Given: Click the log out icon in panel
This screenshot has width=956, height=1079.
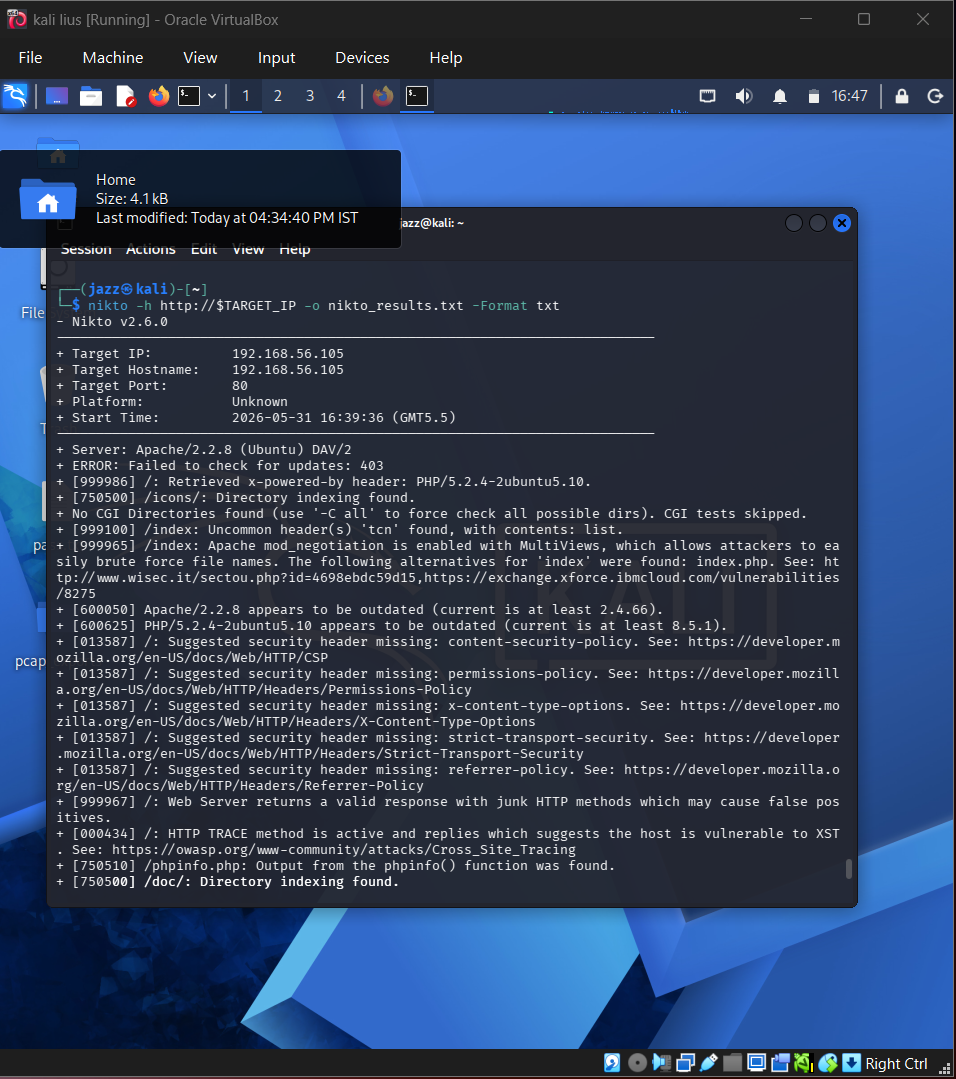Looking at the screenshot, I should (x=935, y=96).
